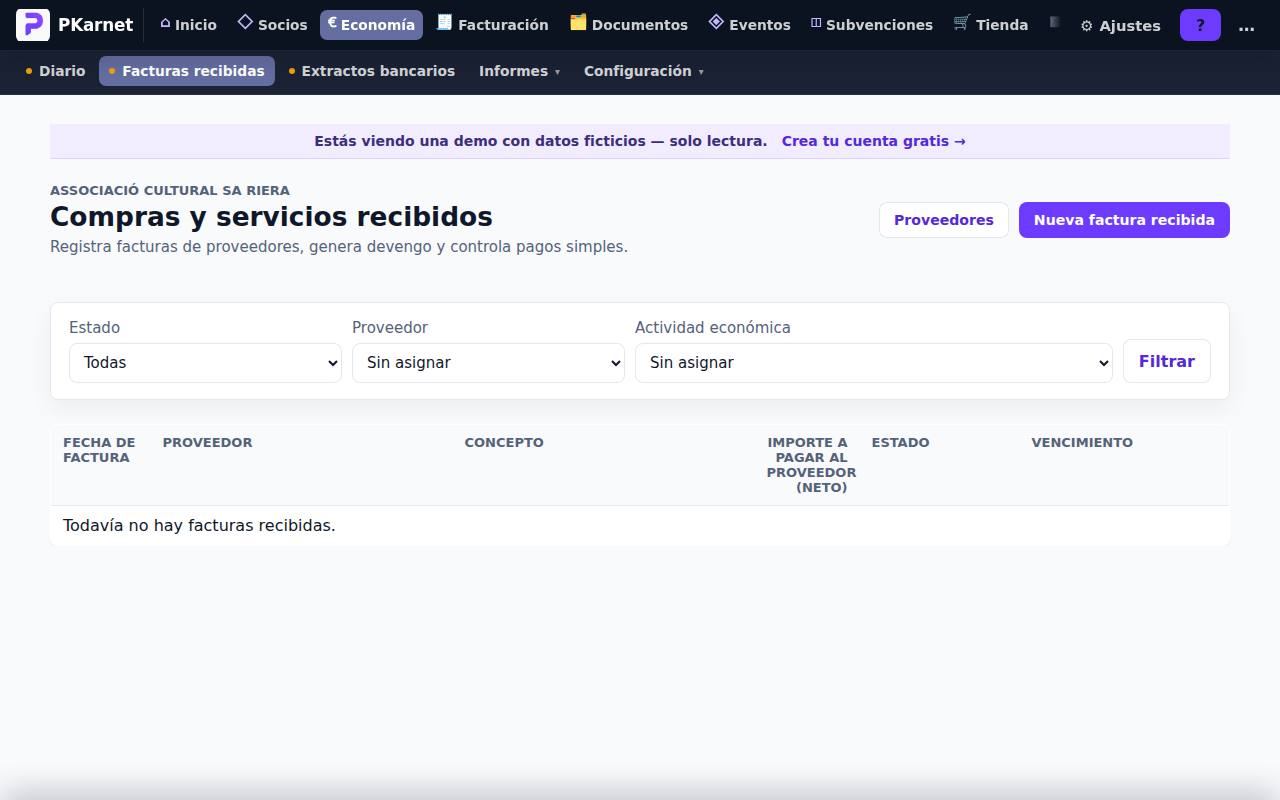Open the Estado dropdown showing Todas
Image resolution: width=1280 pixels, height=800 pixels.
[205, 363]
